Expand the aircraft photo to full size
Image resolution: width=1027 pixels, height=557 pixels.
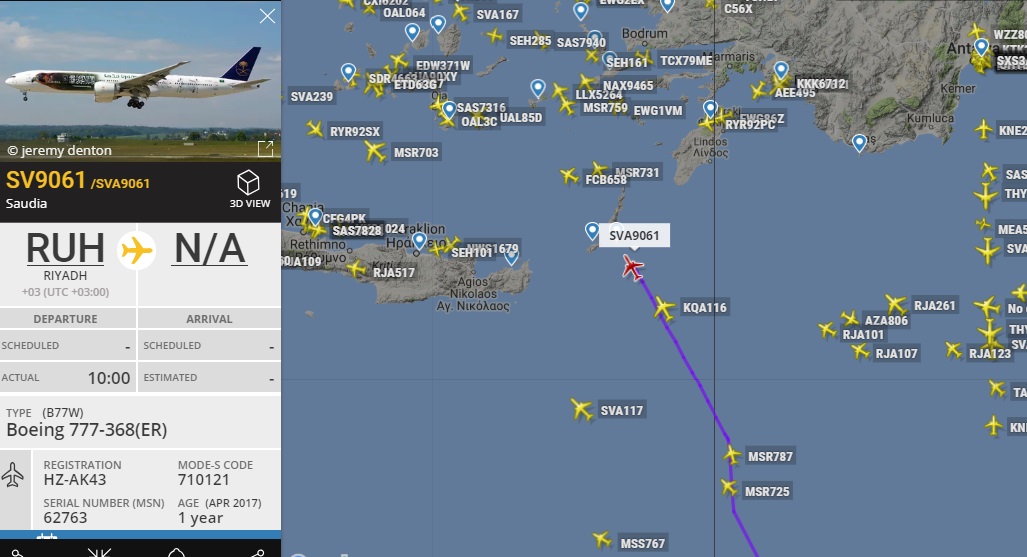pos(265,149)
